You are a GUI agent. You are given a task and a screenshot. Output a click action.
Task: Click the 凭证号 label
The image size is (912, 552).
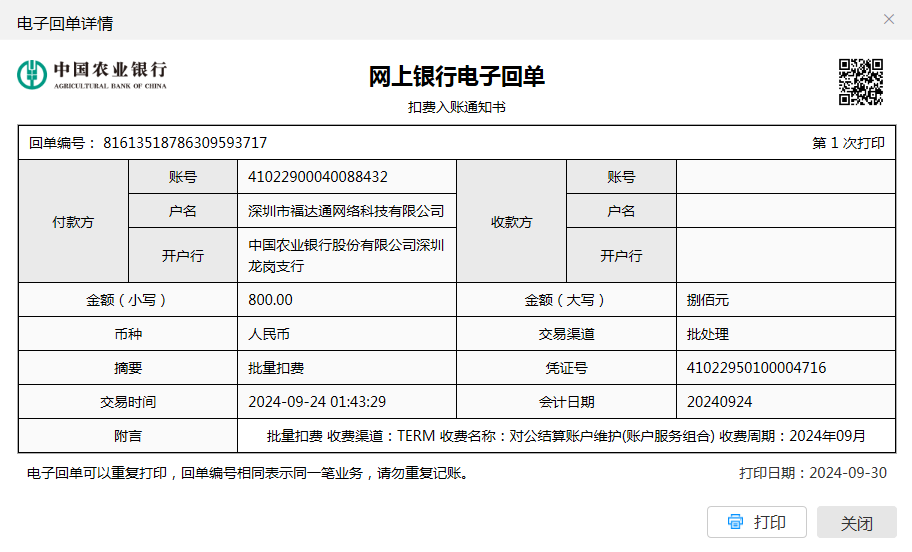coord(567,368)
